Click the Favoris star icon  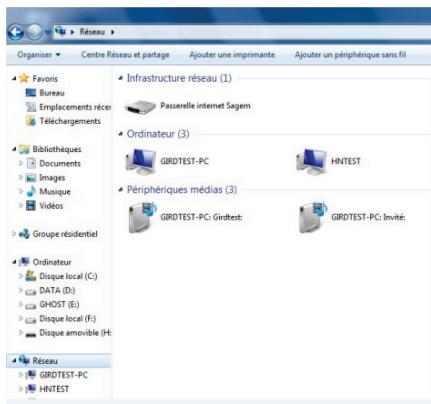point(24,78)
